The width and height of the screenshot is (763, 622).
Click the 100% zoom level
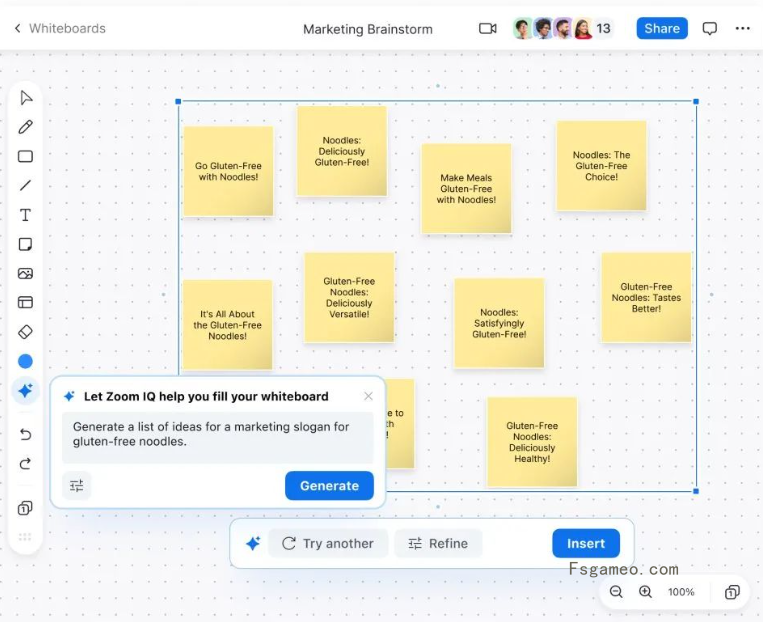coord(681,592)
